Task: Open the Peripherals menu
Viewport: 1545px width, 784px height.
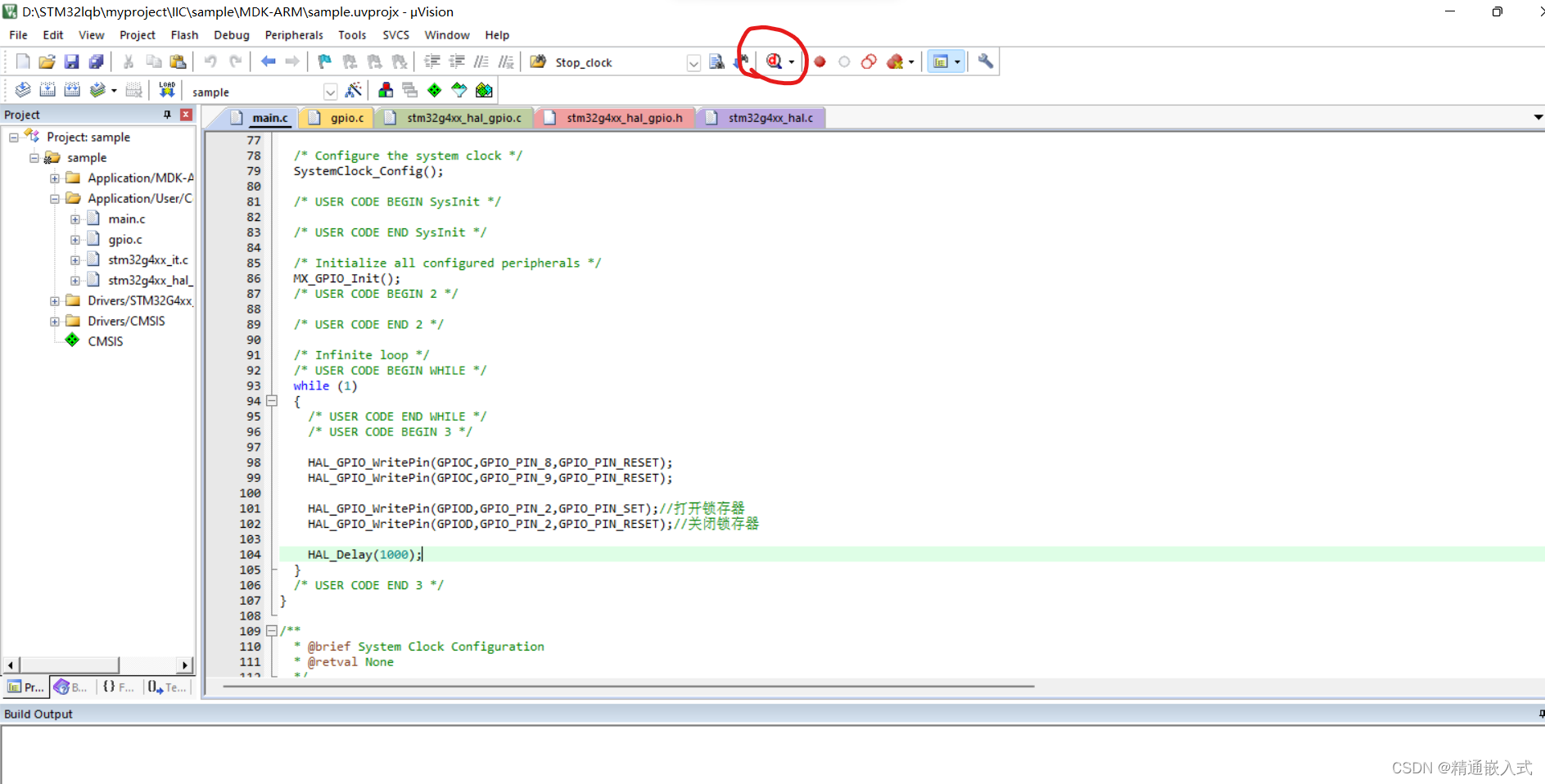Action: click(294, 35)
